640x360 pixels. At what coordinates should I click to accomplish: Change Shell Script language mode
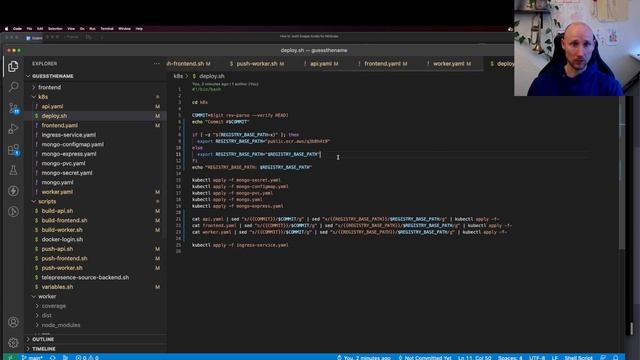[x=578, y=357]
